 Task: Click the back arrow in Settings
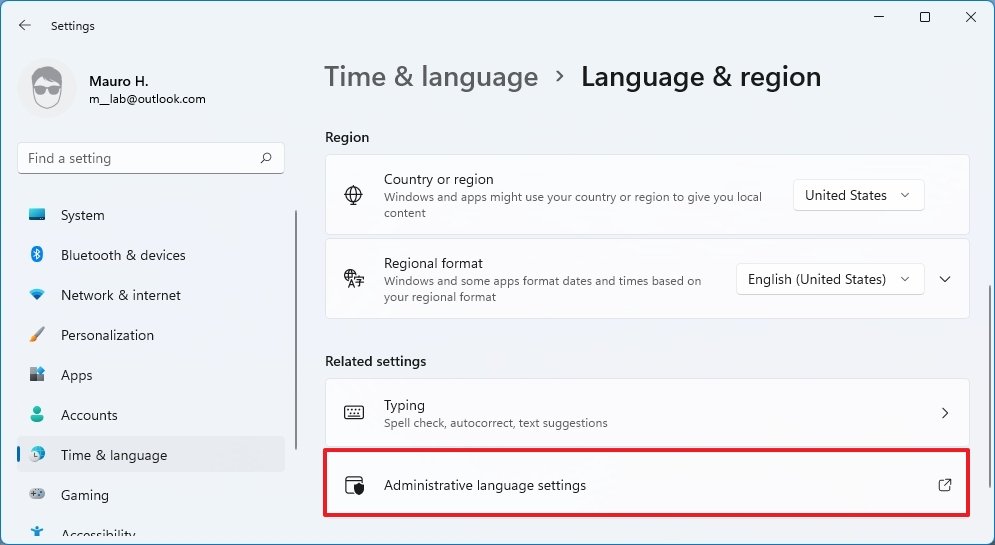[25, 25]
